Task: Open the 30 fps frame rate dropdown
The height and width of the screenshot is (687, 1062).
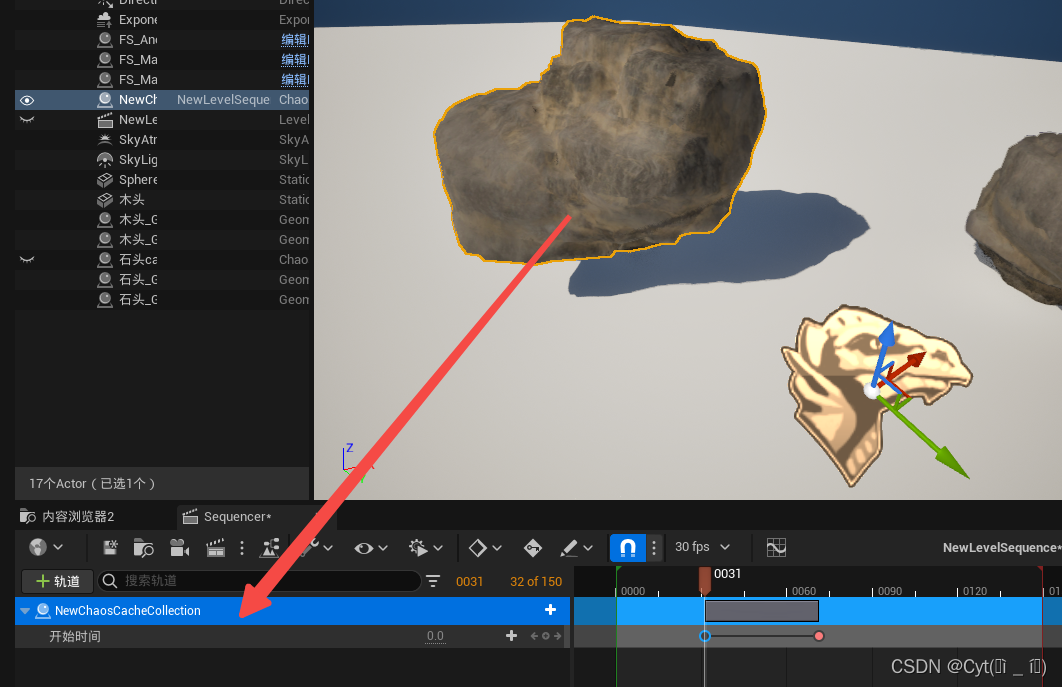Action: [702, 547]
